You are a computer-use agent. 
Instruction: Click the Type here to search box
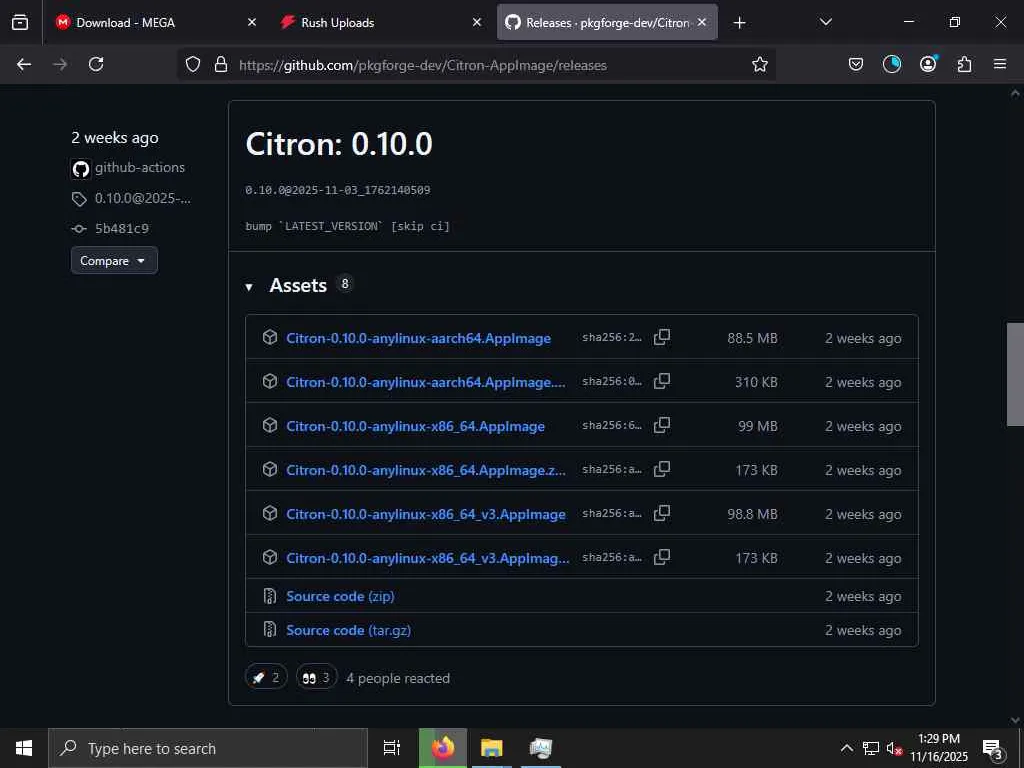coord(208,748)
